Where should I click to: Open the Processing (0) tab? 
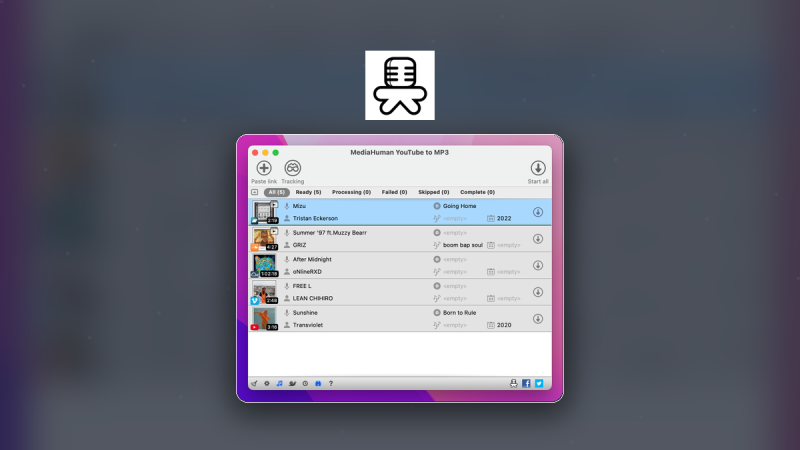point(351,192)
